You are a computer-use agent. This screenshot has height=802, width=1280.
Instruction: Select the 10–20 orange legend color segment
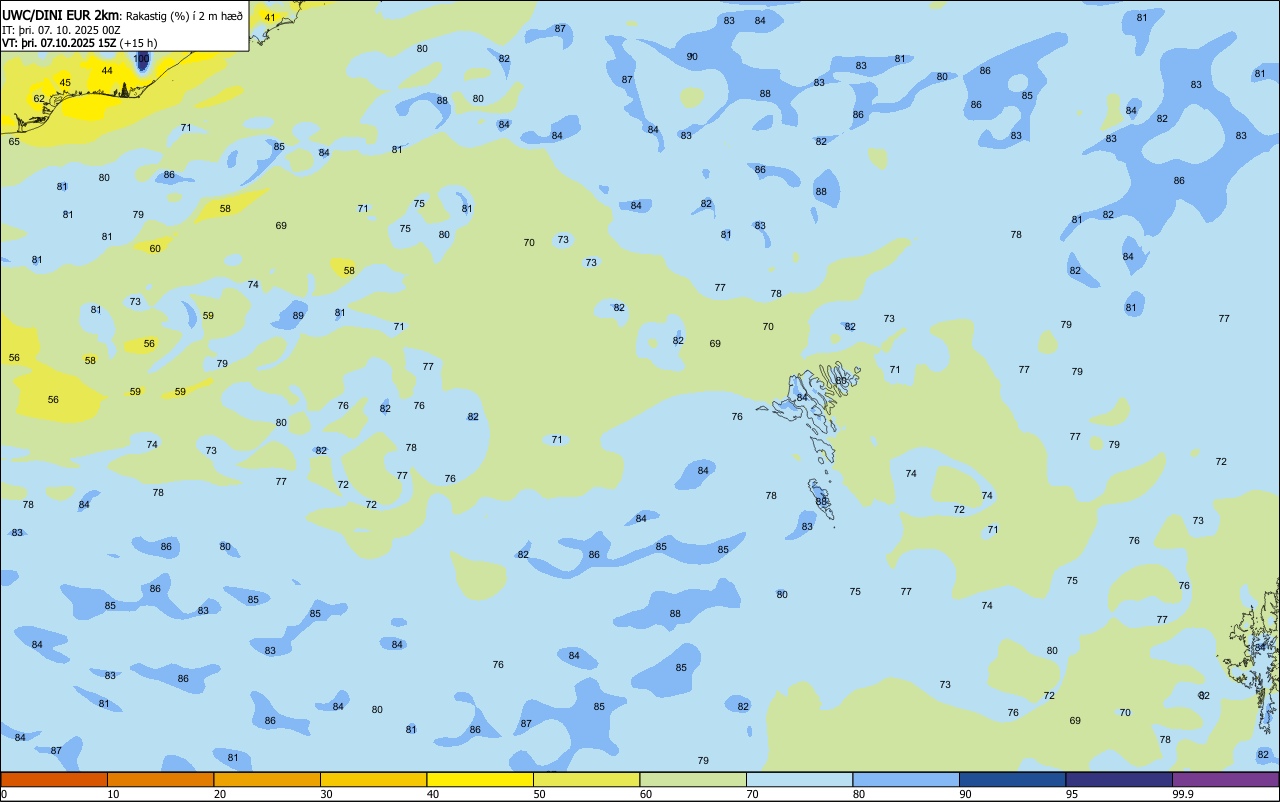point(160,779)
